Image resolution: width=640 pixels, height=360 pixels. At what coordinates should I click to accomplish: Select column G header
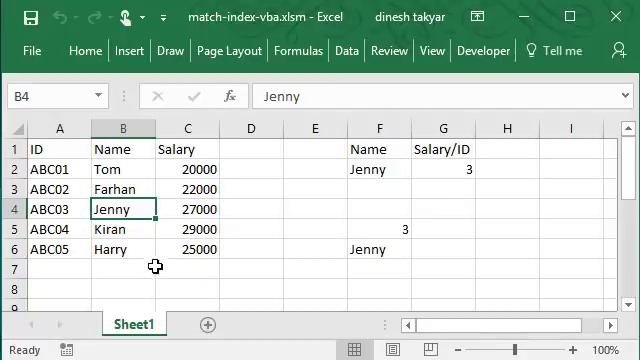(x=443, y=129)
